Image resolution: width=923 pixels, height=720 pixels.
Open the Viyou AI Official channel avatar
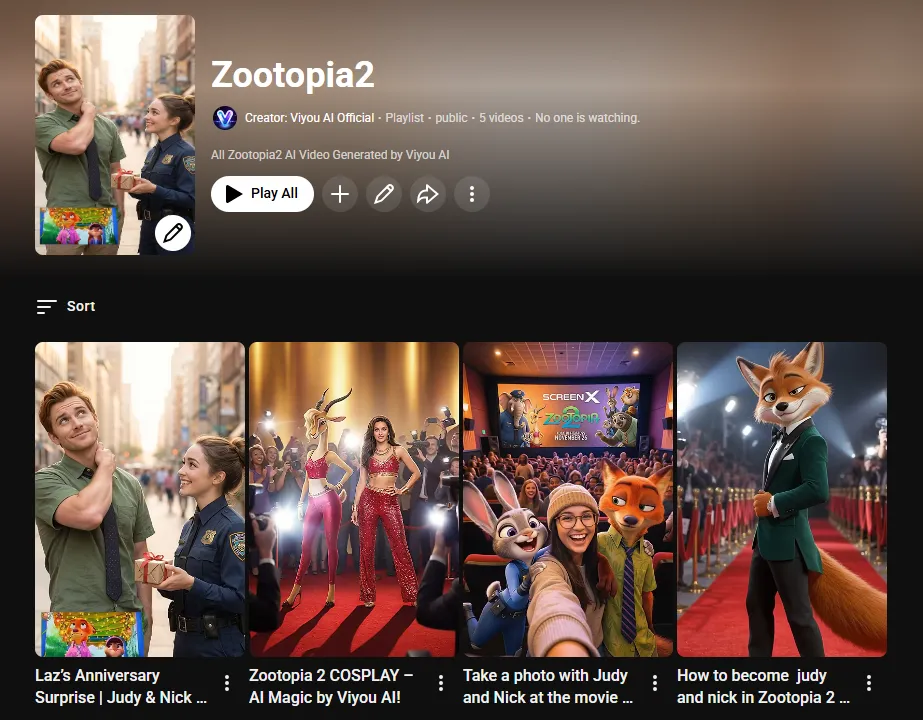[225, 118]
